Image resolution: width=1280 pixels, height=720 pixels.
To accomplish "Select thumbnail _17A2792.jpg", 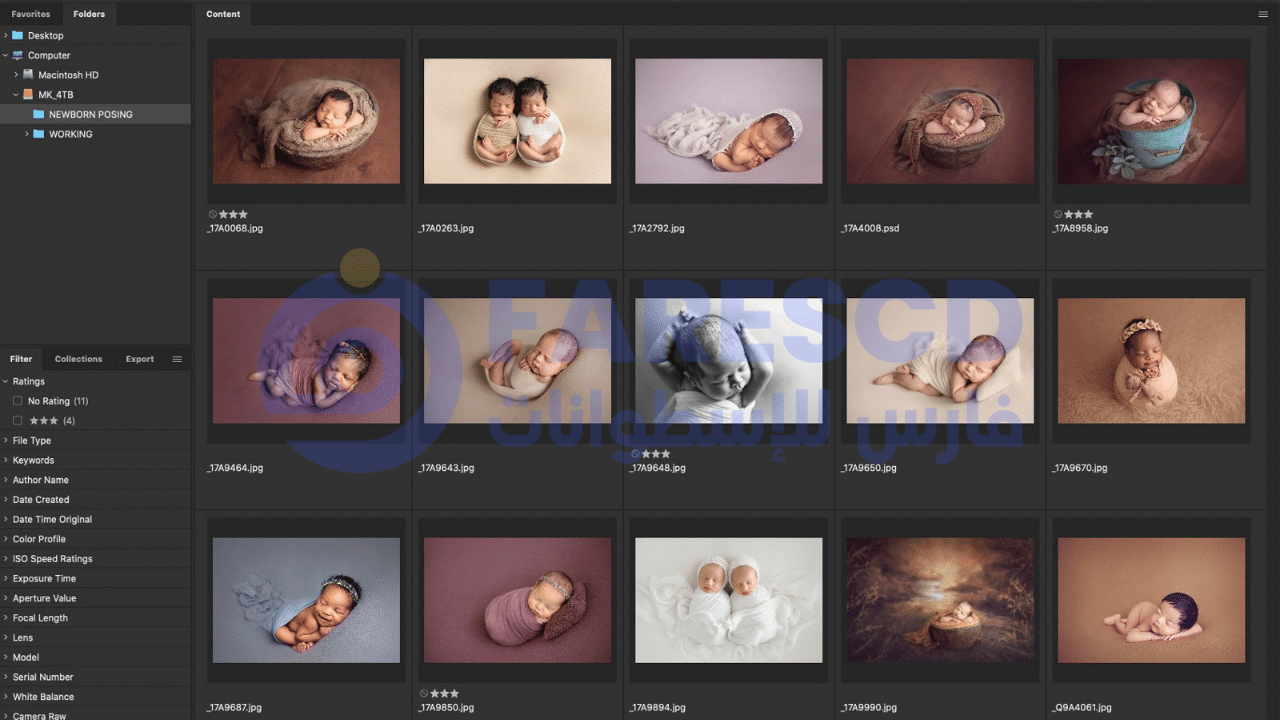I will 729,121.
